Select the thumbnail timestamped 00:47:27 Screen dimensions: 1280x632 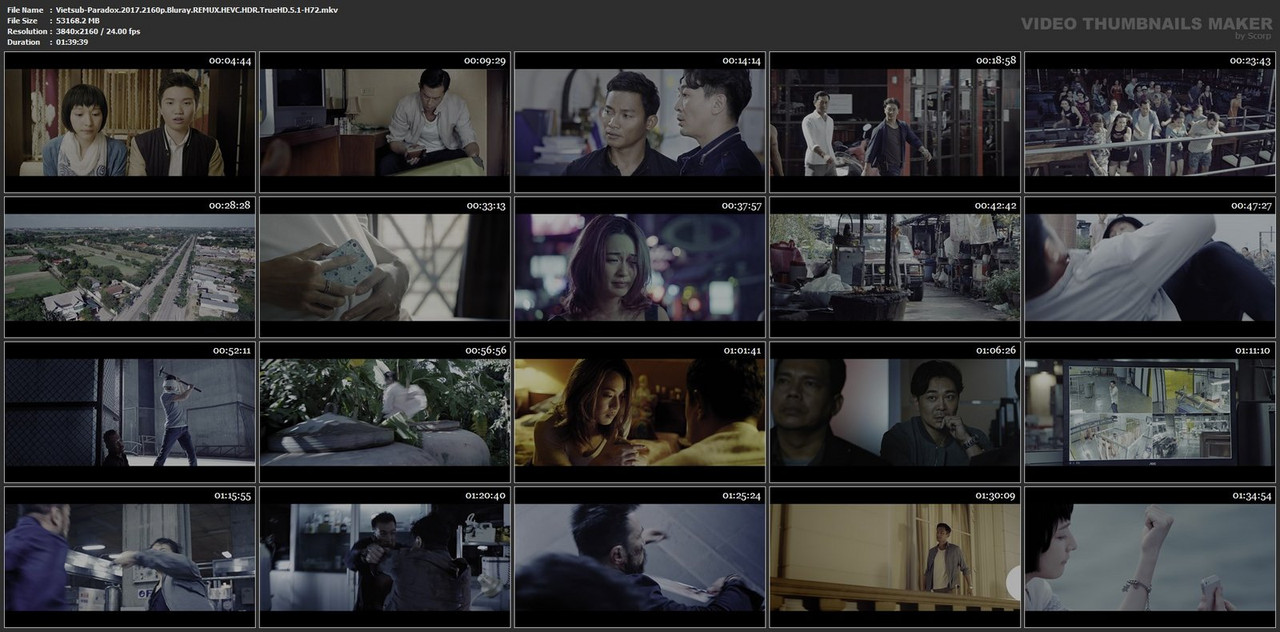pos(1150,267)
